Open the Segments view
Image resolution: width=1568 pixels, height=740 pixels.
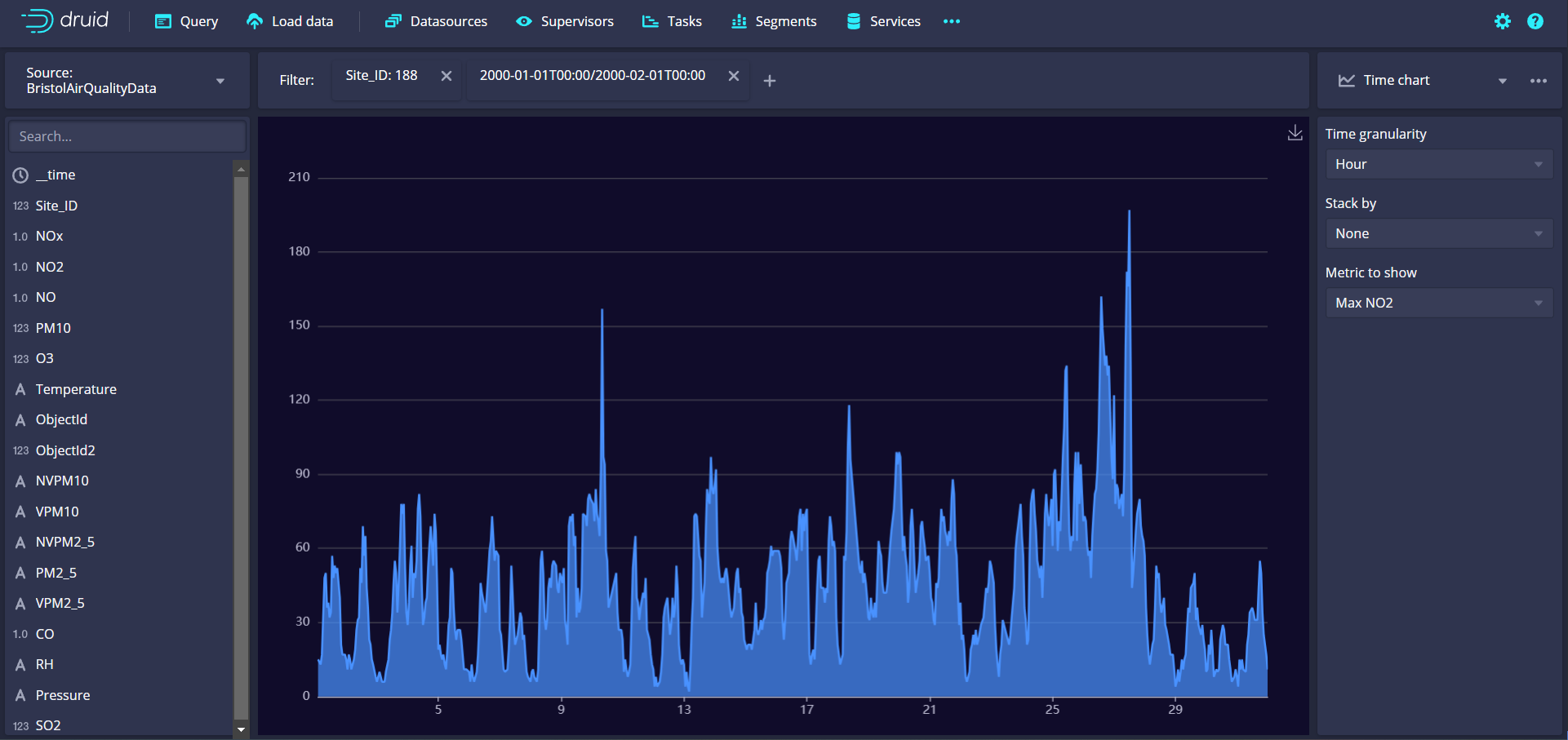[774, 21]
